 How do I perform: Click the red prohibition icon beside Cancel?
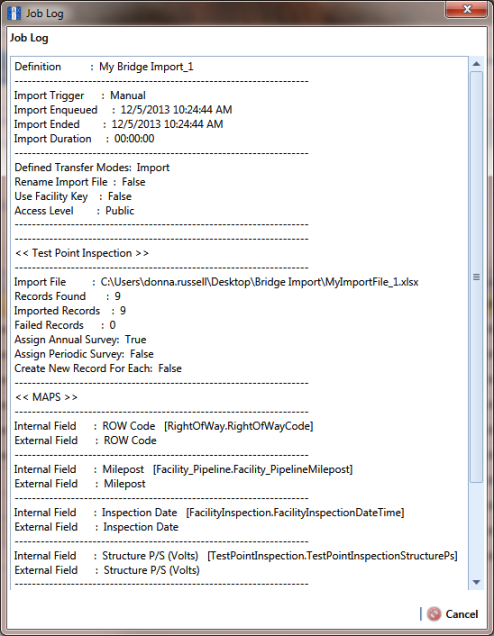tap(434, 614)
